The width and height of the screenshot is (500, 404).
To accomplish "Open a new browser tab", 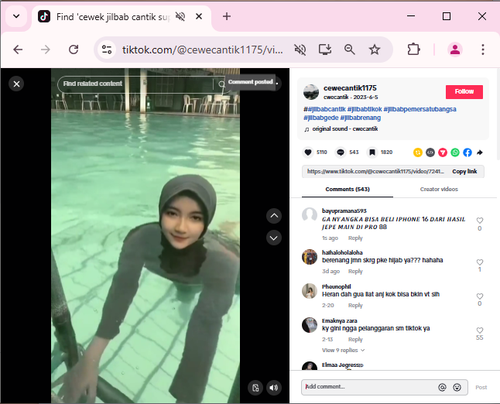I will click(x=227, y=16).
